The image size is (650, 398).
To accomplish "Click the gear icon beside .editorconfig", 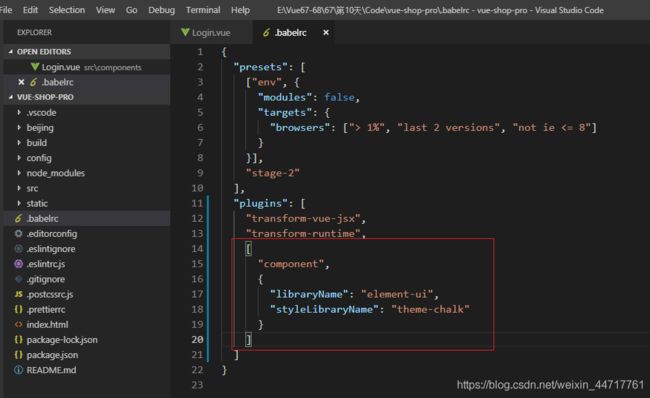I will pos(18,234).
